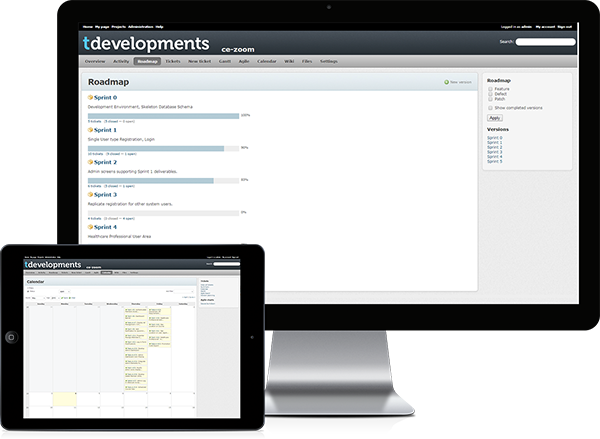Open the Sprint 3 heading link
The image size is (600, 439).
pos(105,195)
